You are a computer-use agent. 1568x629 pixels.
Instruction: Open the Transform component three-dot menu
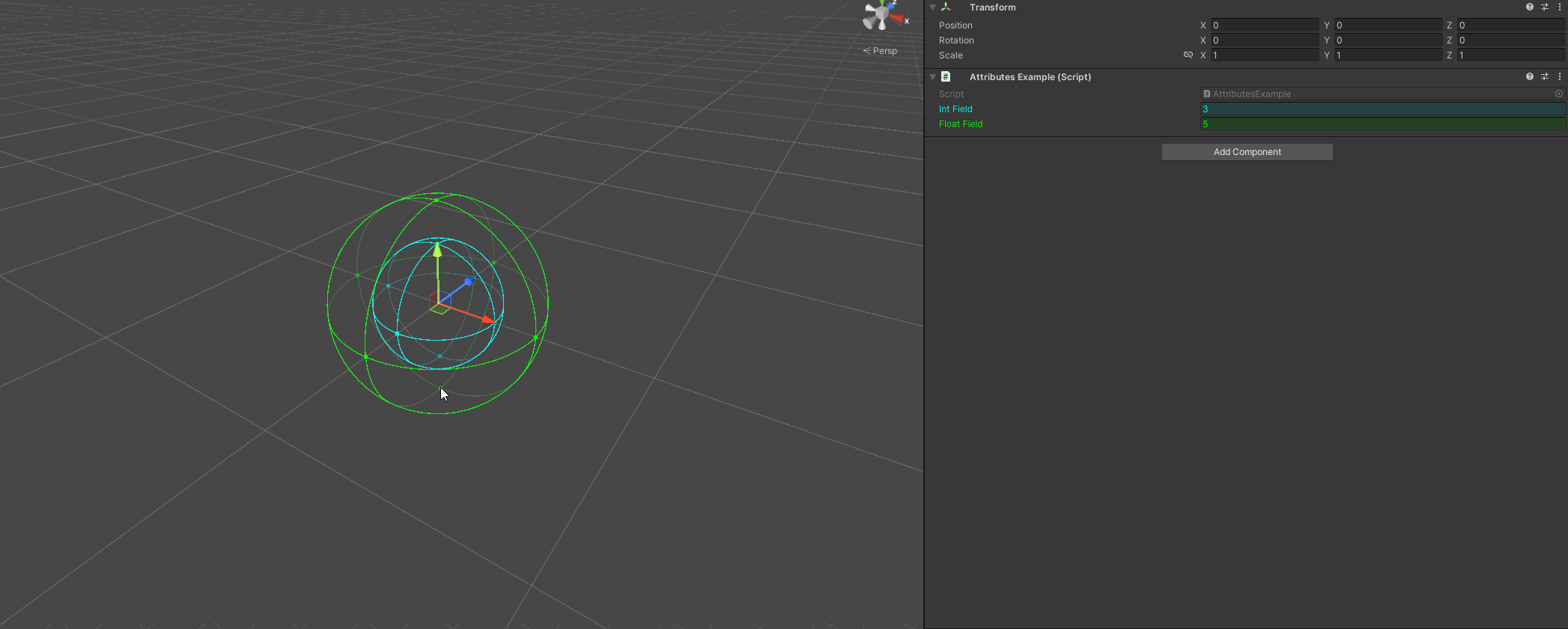pyautogui.click(x=1560, y=7)
